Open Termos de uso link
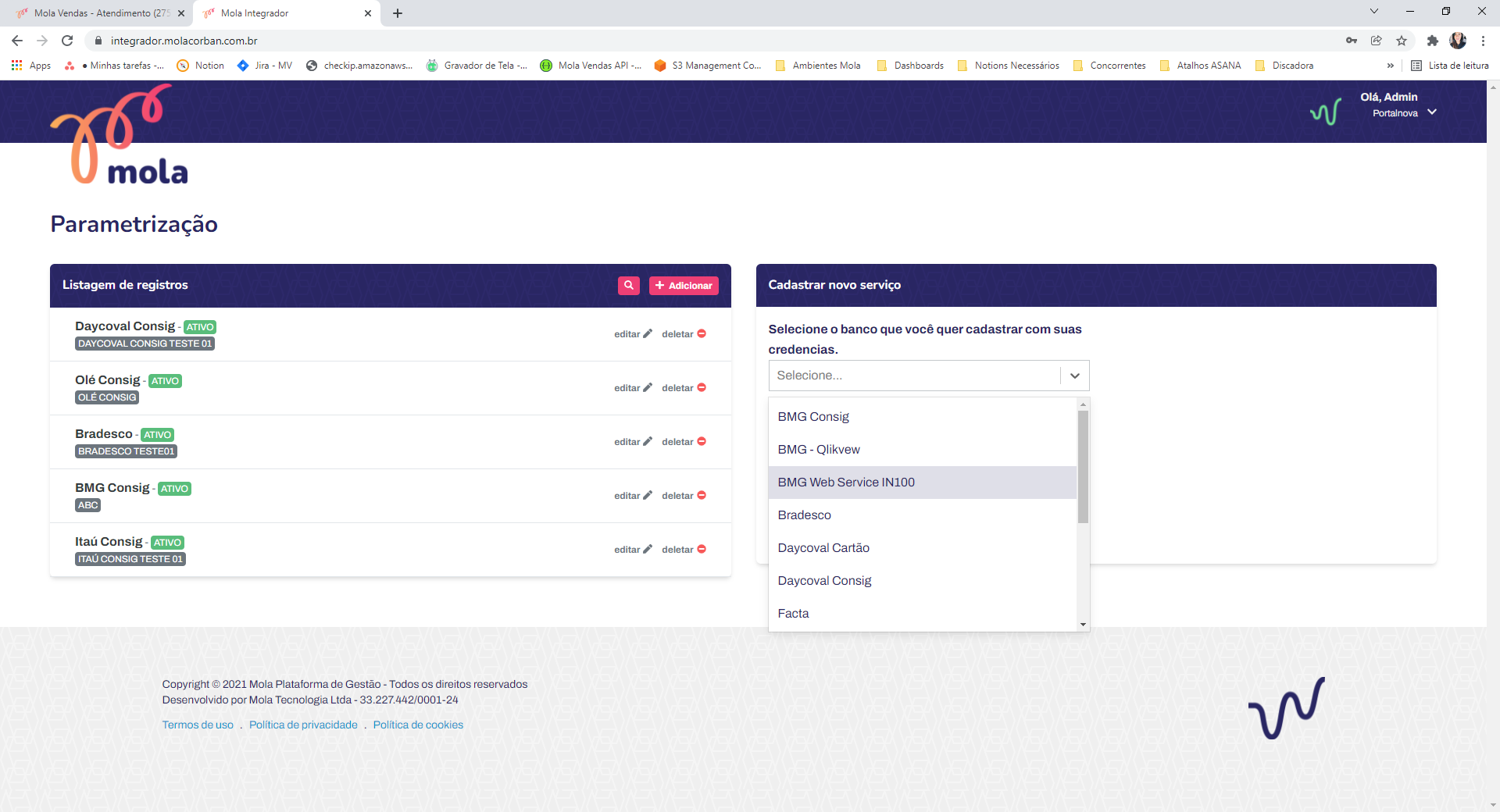This screenshot has width=1500, height=812. point(198,725)
